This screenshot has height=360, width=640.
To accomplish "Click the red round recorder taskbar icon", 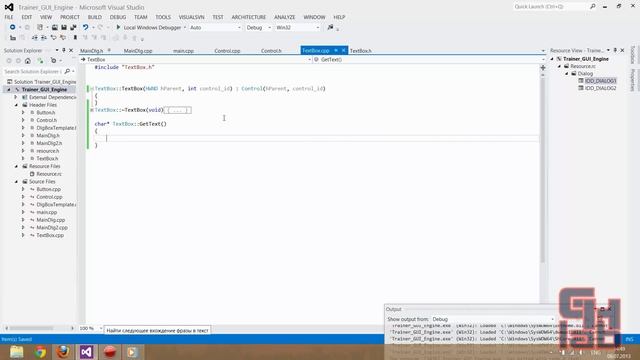I will pos(109,352).
